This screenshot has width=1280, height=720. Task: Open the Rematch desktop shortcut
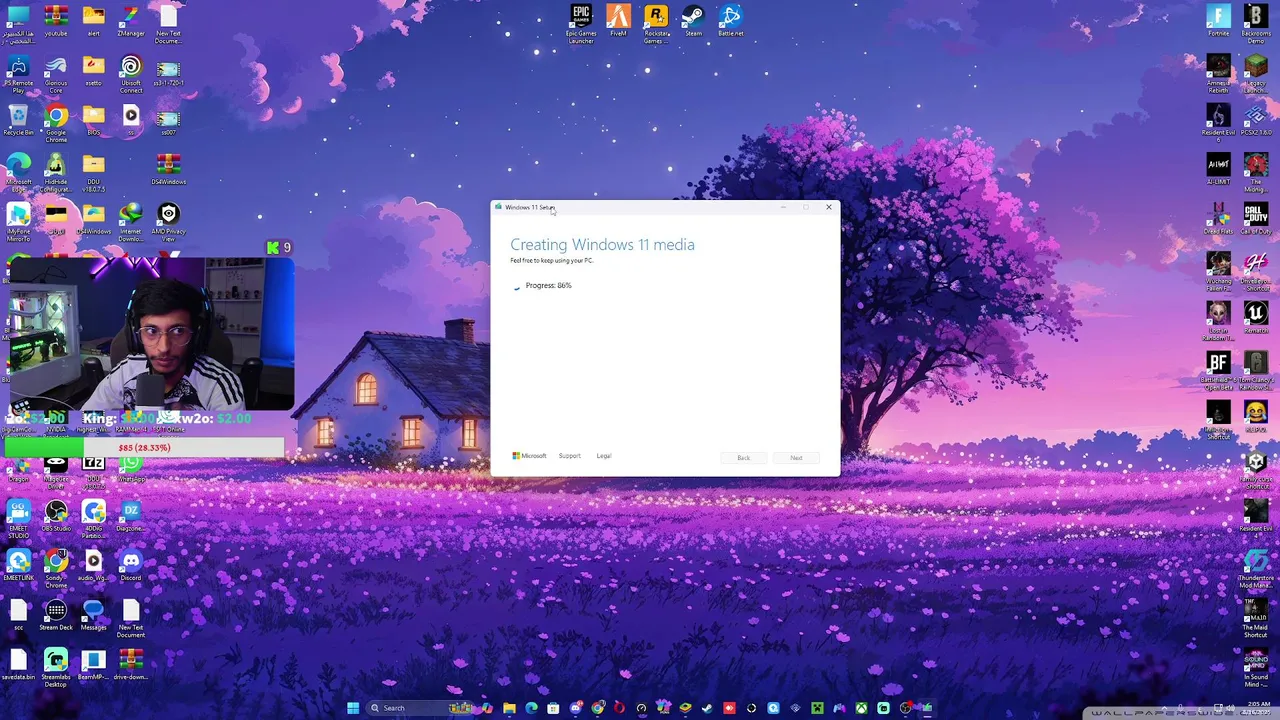click(x=1256, y=319)
